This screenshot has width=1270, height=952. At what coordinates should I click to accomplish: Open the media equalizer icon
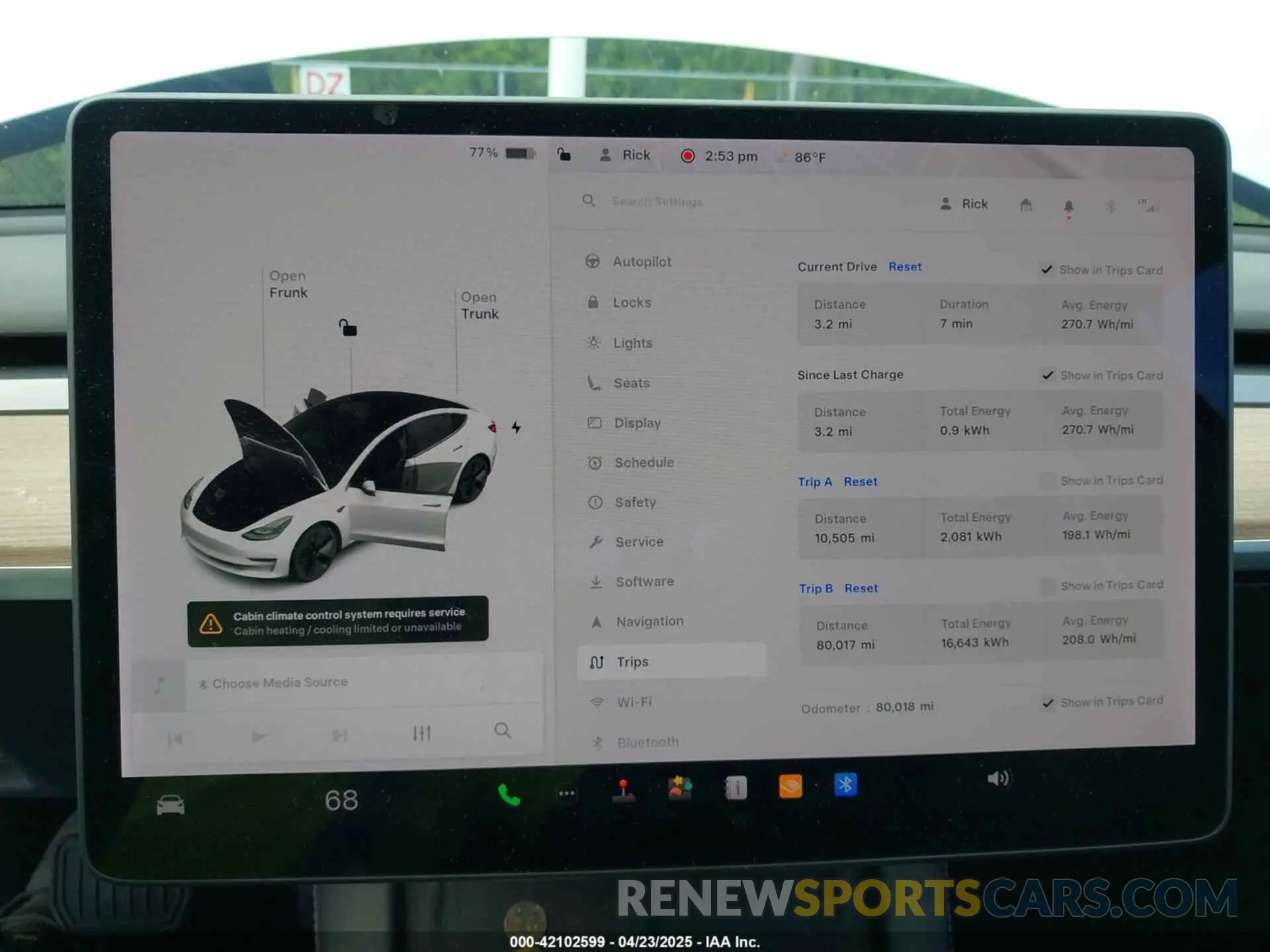point(422,733)
